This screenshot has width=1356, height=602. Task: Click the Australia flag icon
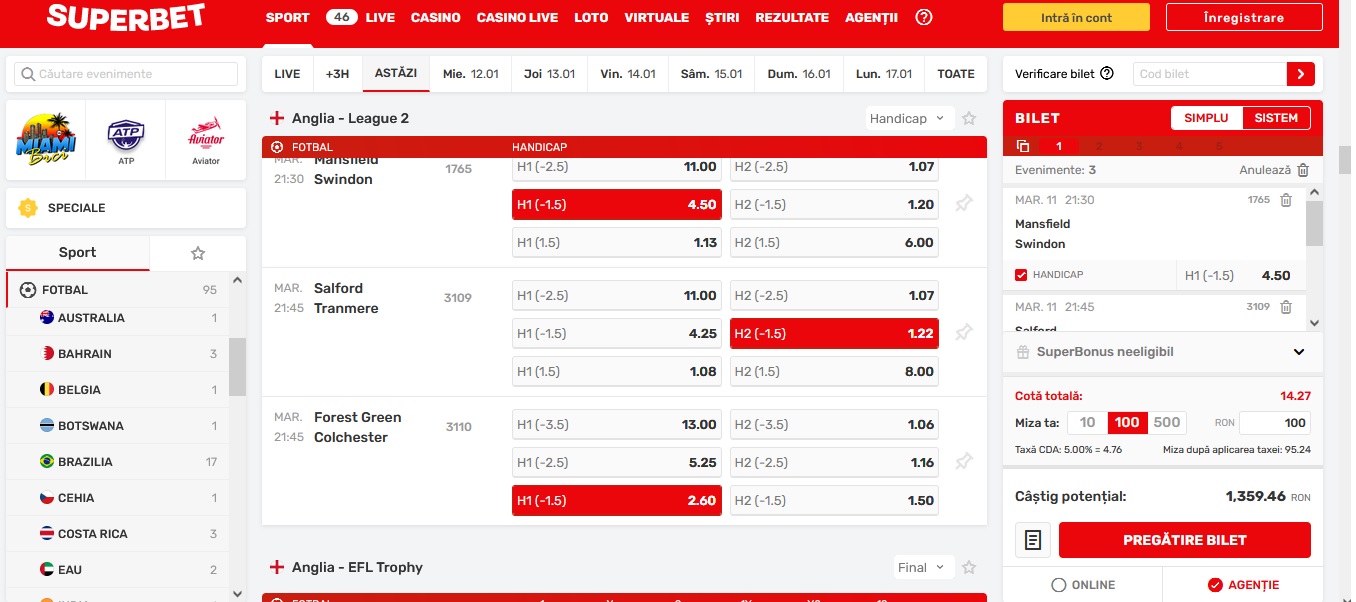click(x=46, y=318)
